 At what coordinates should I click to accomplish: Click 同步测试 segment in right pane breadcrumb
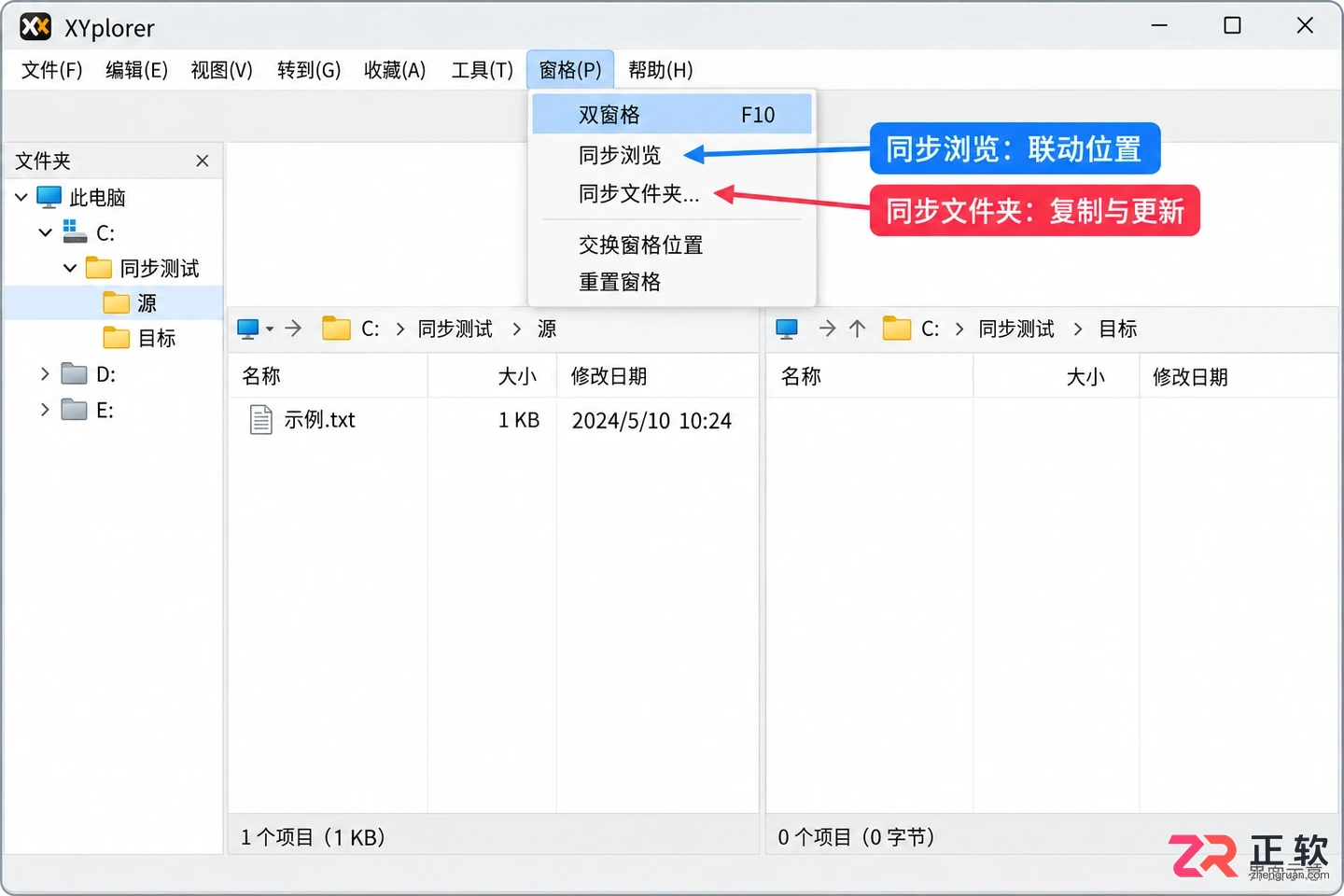[x=1016, y=329]
